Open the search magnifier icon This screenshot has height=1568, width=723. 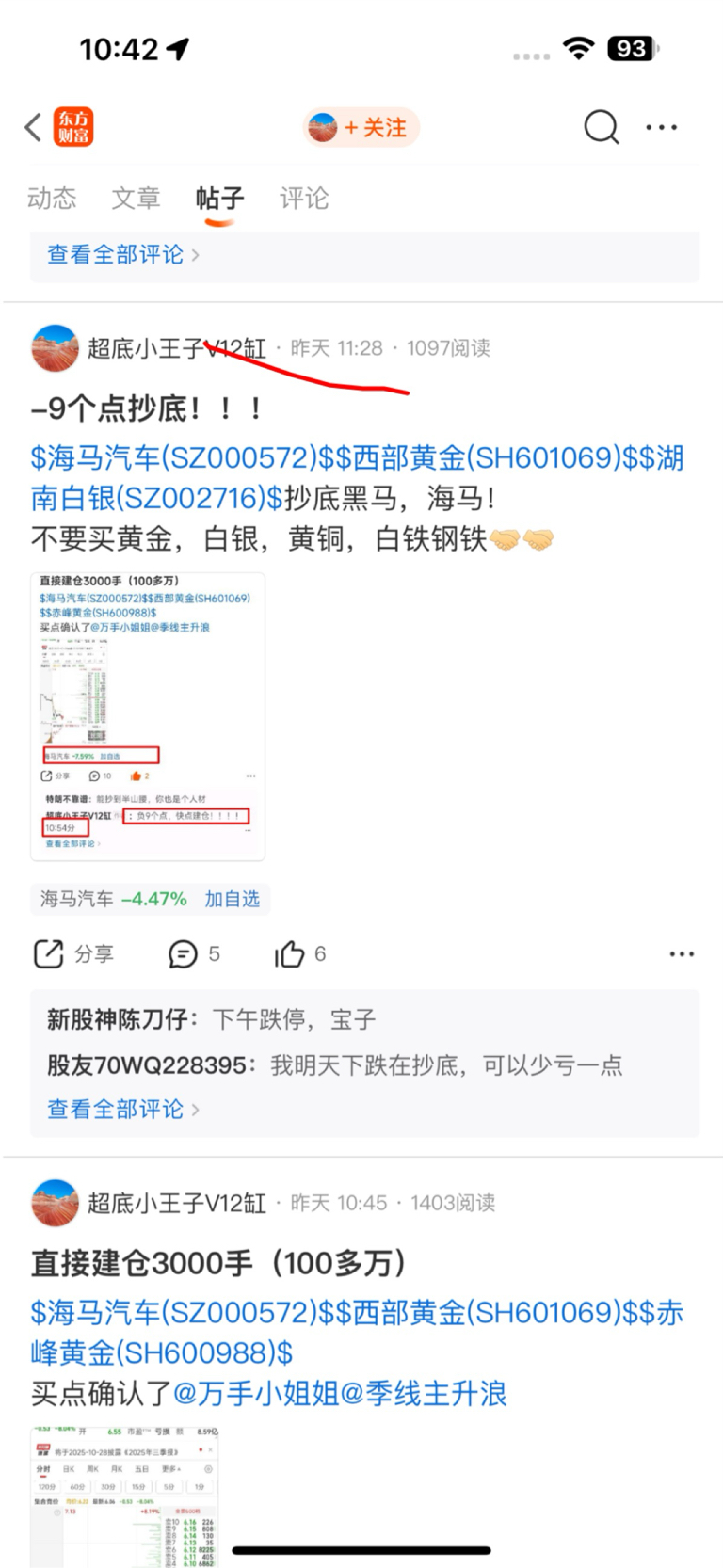coord(602,127)
